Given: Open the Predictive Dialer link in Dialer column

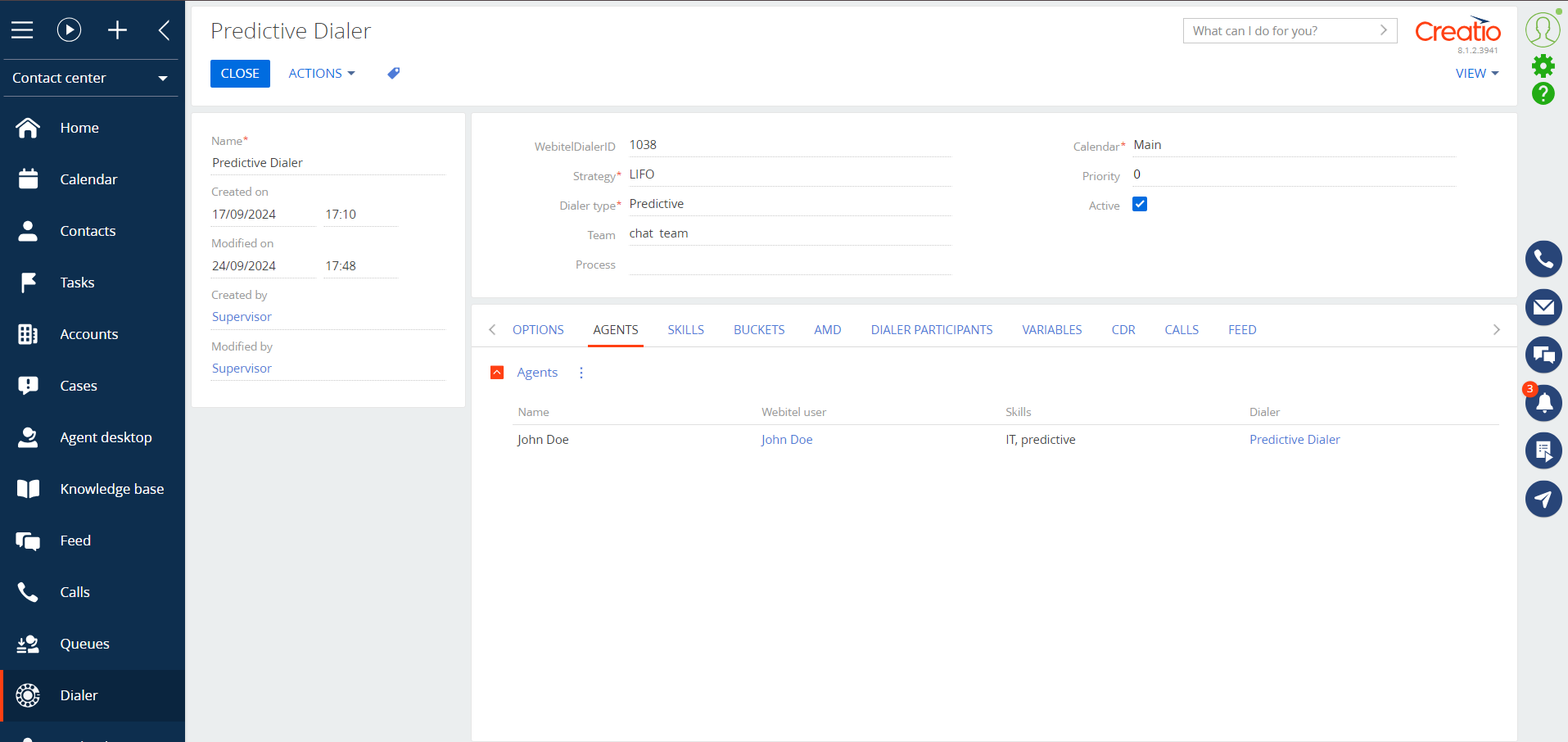Looking at the screenshot, I should 1295,440.
